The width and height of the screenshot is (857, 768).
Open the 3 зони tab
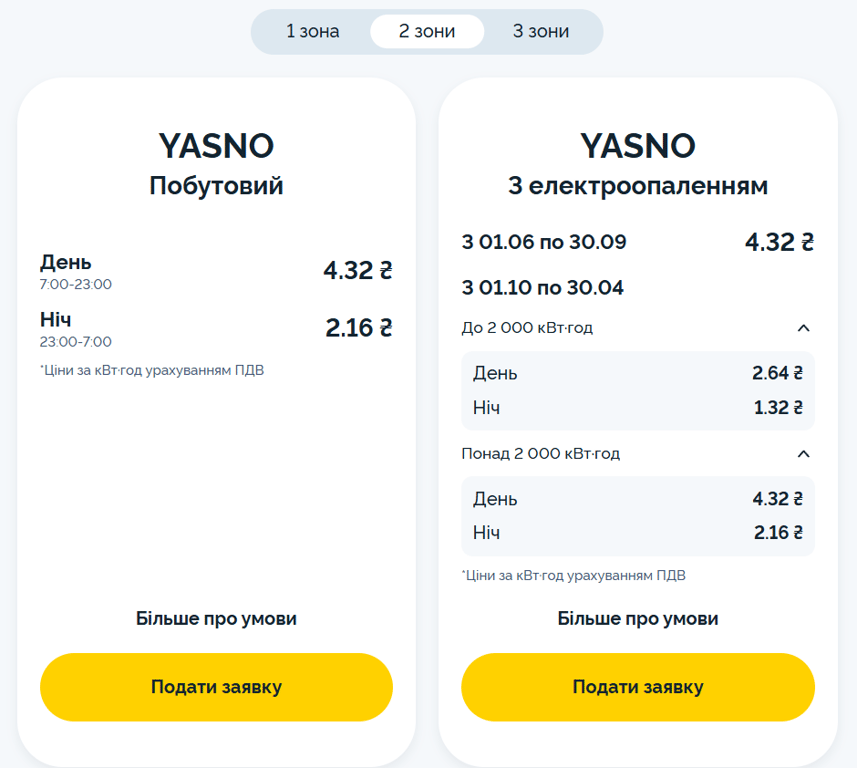pos(541,32)
